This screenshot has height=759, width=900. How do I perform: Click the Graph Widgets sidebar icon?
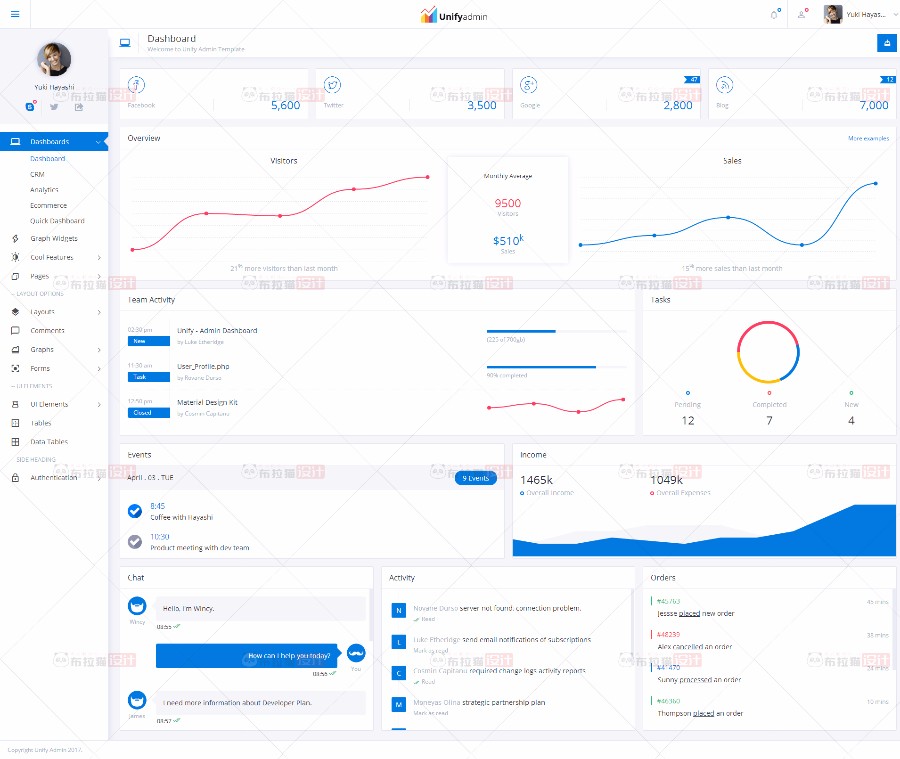[15, 239]
